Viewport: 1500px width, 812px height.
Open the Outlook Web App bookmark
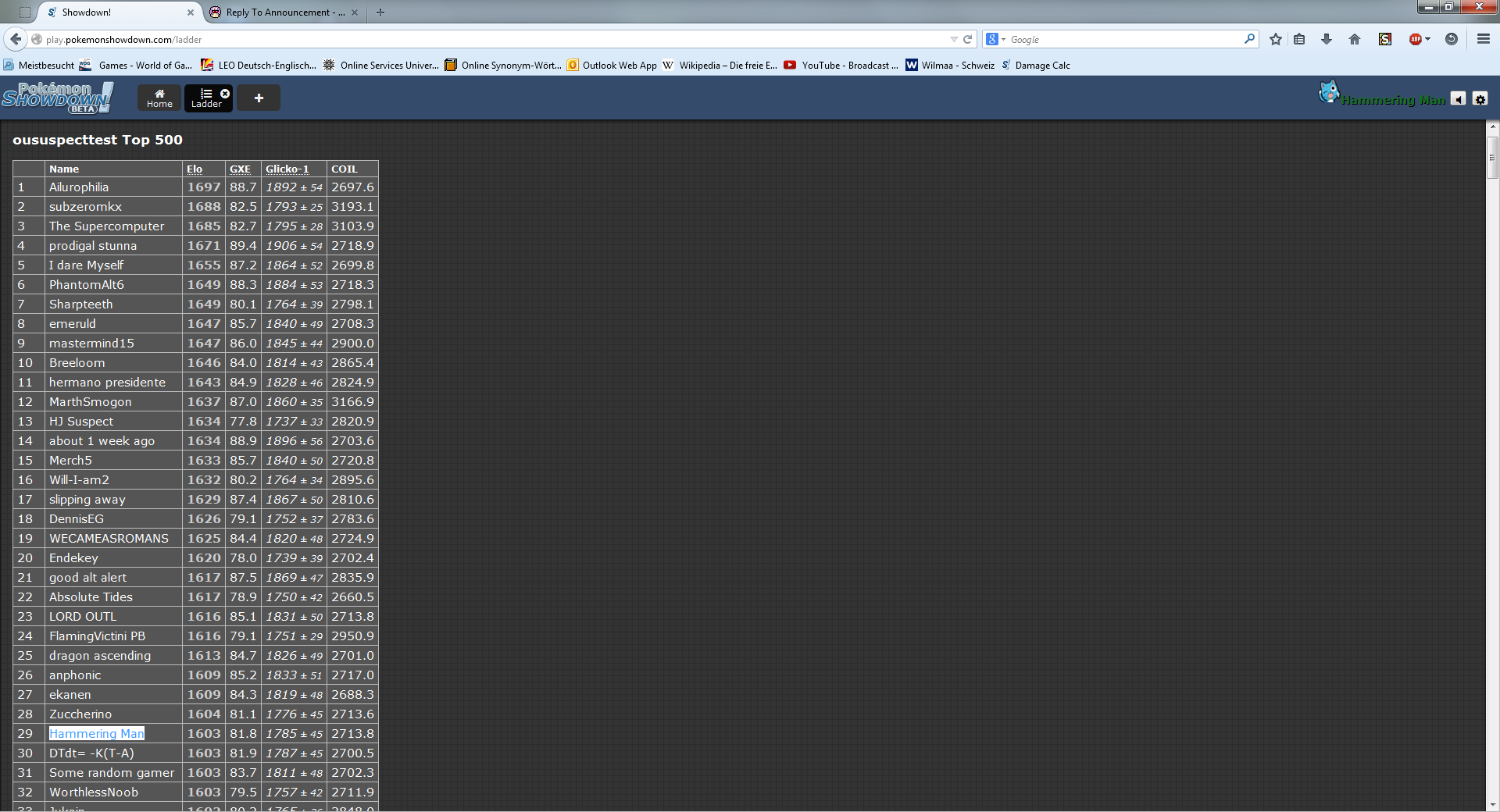[612, 66]
